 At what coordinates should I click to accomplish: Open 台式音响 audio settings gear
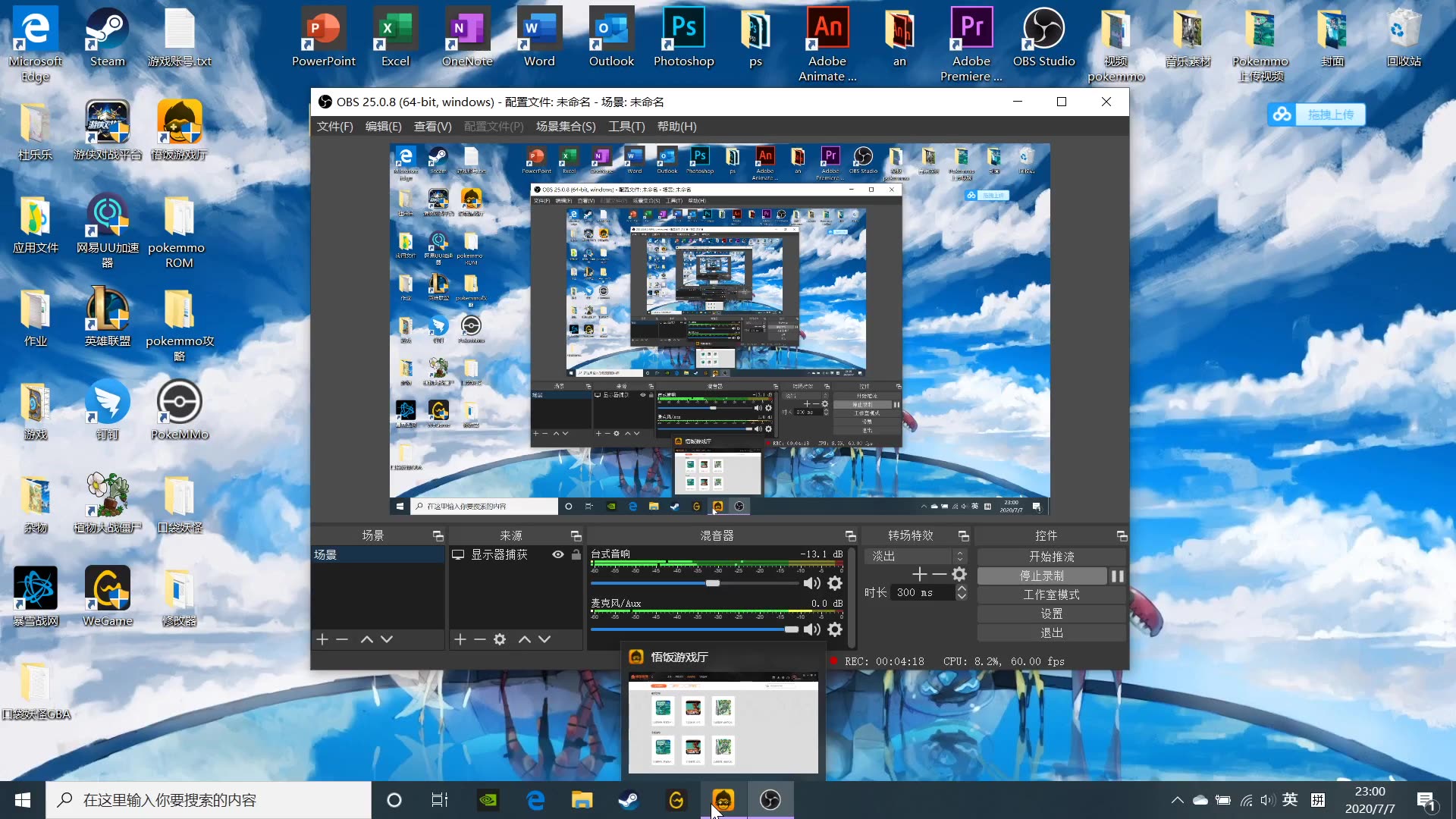(x=835, y=582)
